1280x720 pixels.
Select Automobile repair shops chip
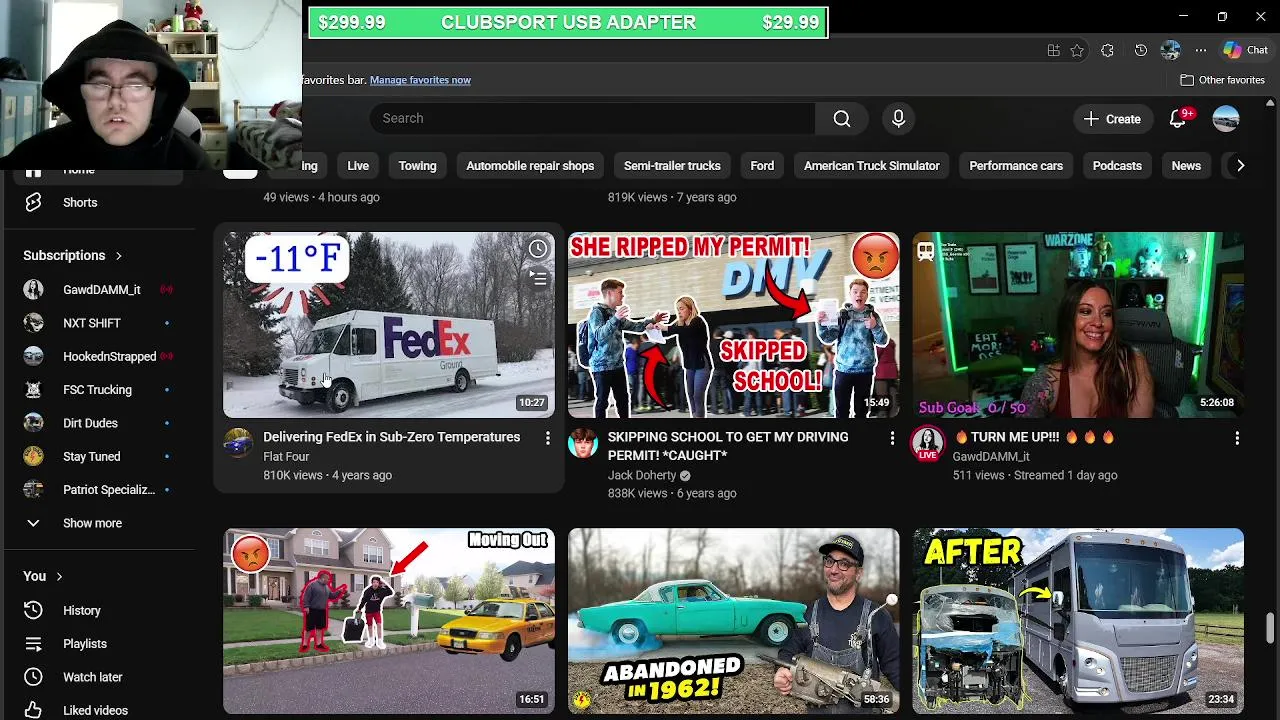point(530,166)
